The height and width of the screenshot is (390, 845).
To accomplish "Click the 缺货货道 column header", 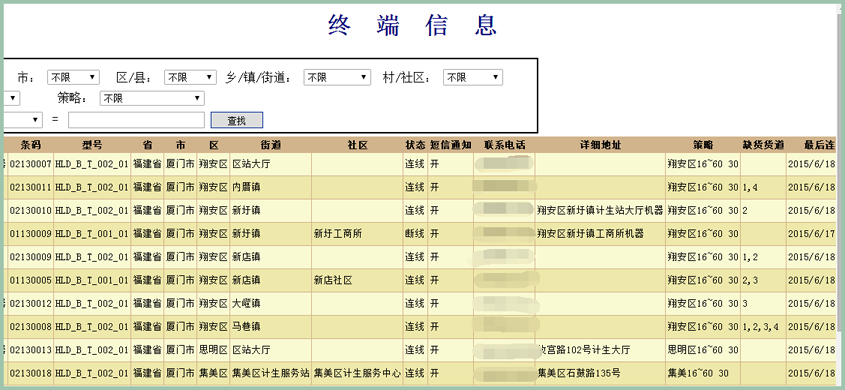I will pos(763,145).
